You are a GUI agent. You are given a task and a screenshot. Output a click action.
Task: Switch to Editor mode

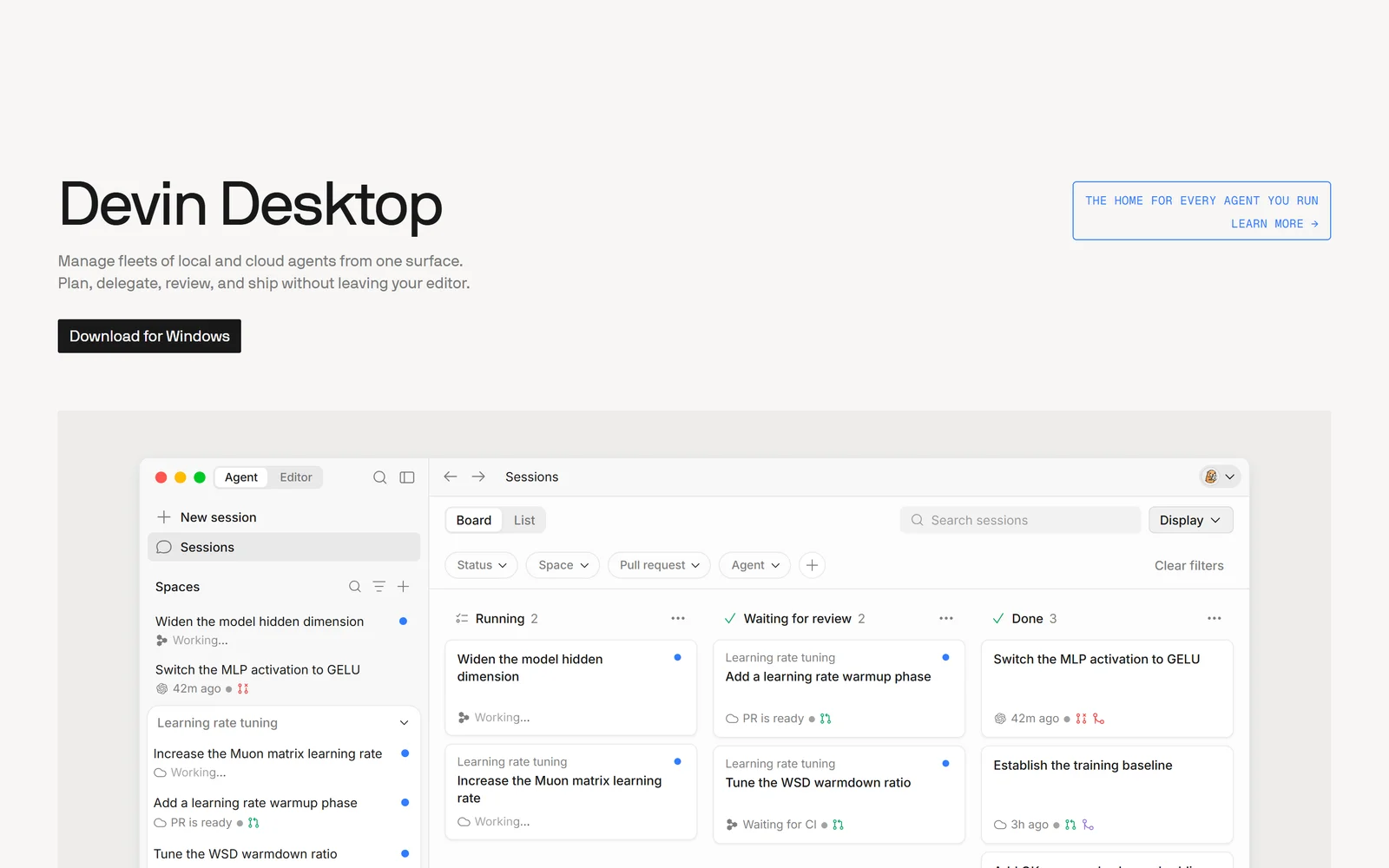pos(296,477)
